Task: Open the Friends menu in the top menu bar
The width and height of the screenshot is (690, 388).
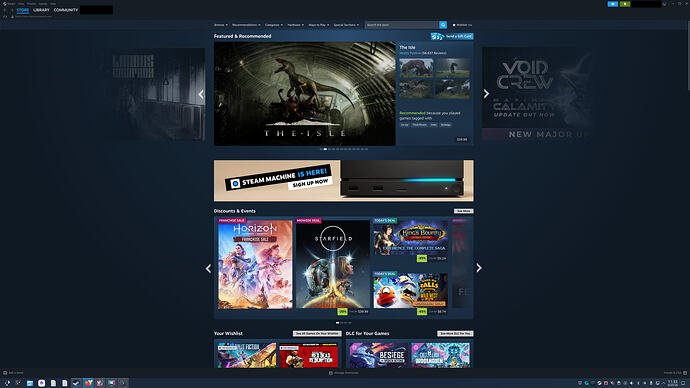Action: tap(31, 4)
